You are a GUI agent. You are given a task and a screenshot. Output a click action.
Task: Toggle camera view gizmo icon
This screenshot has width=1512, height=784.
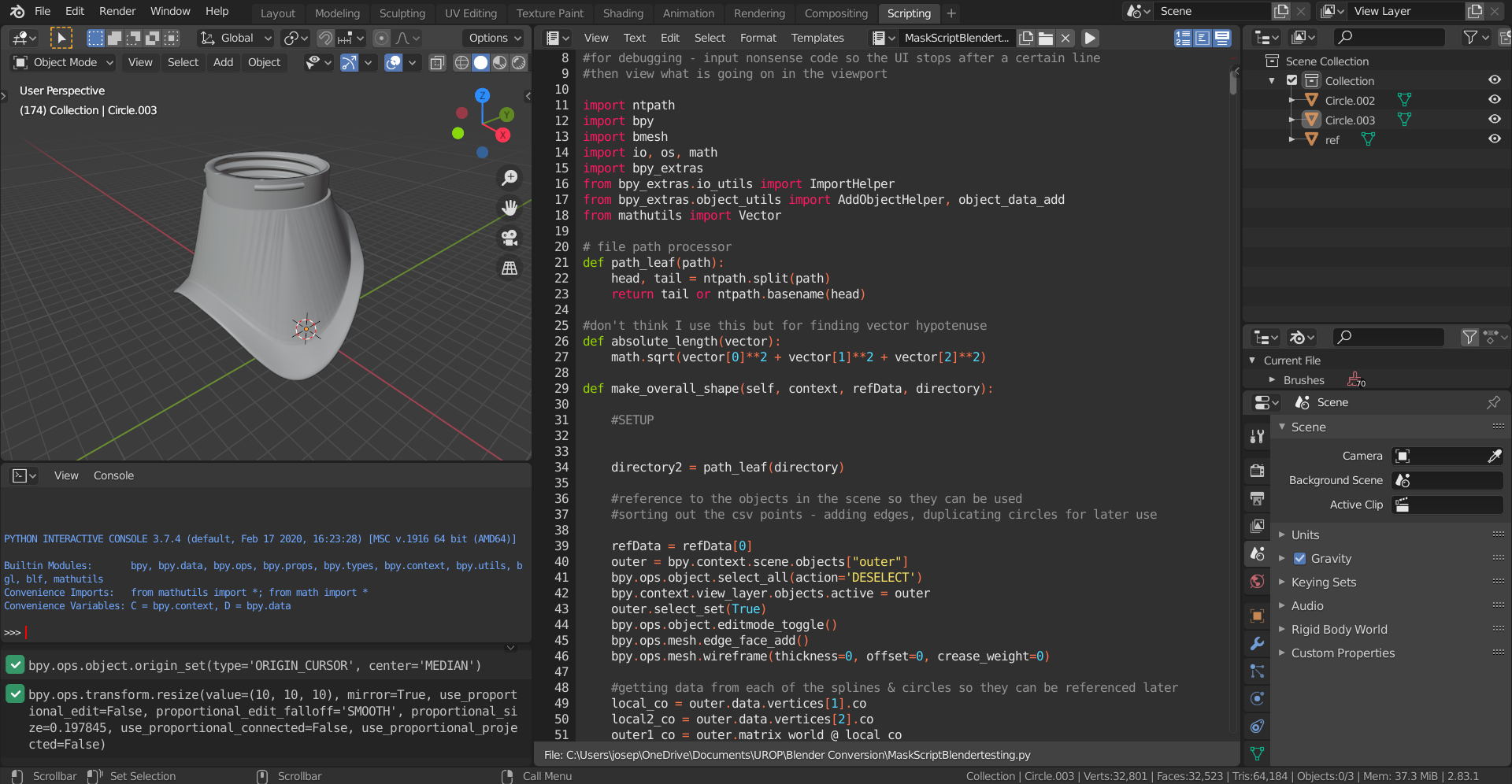(510, 238)
